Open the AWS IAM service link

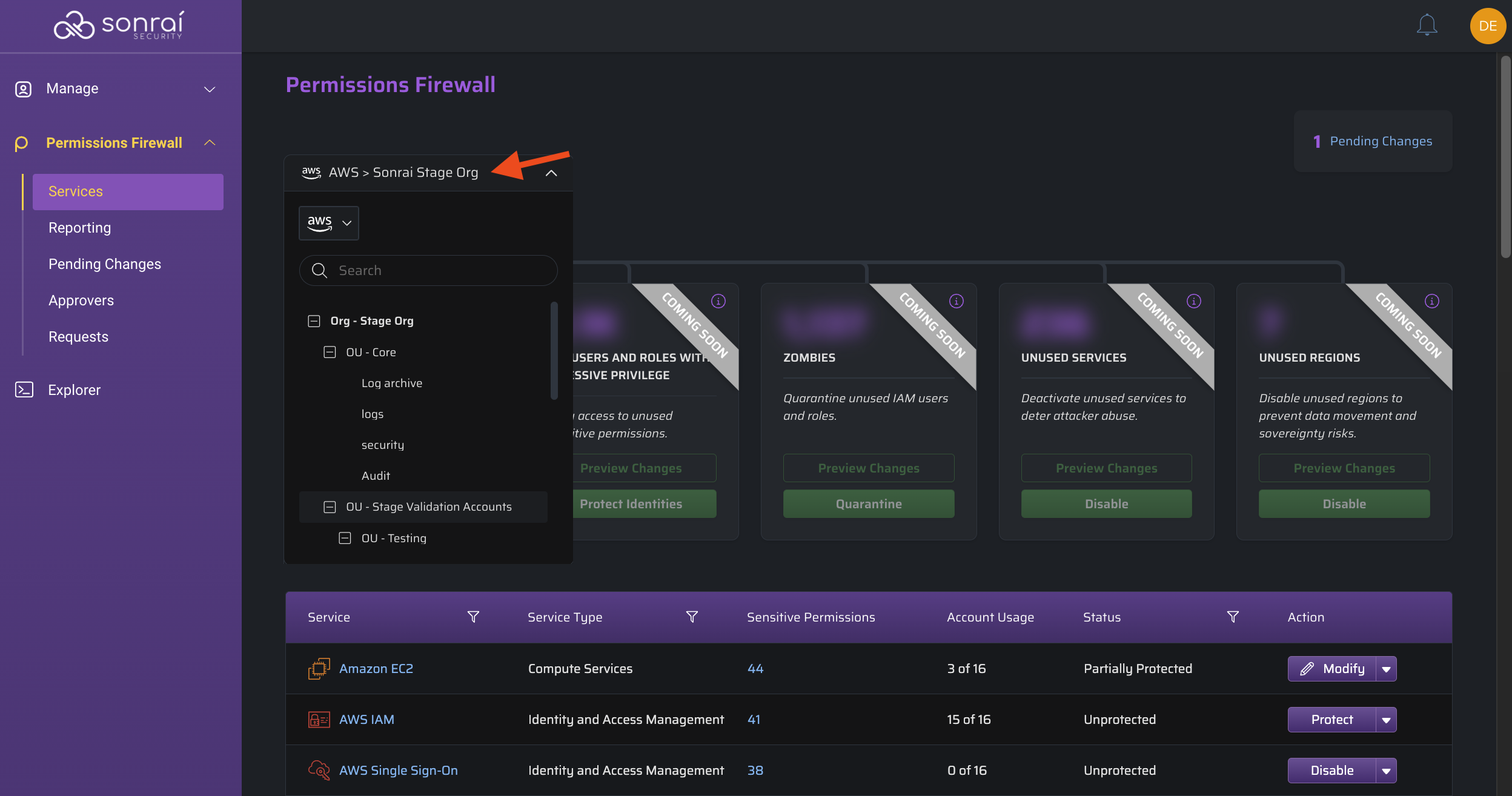click(x=366, y=719)
